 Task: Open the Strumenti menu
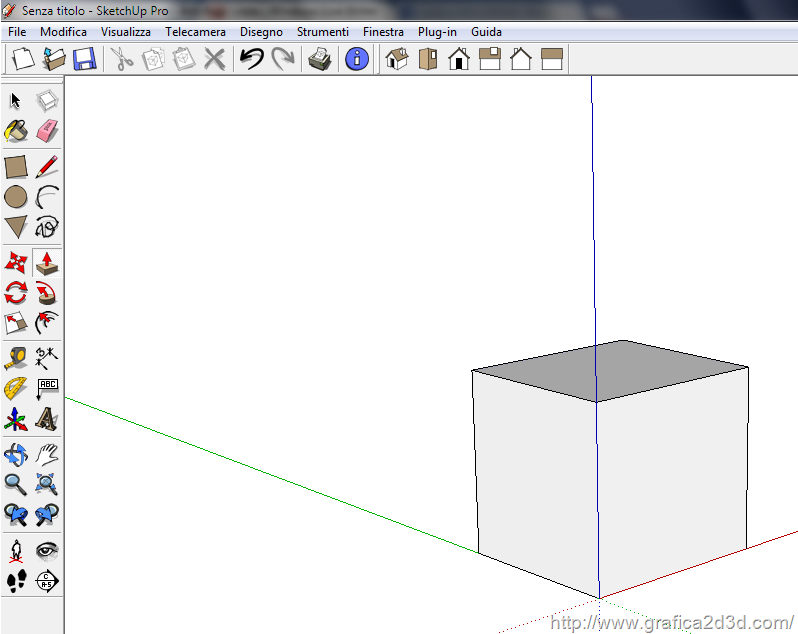coord(322,32)
